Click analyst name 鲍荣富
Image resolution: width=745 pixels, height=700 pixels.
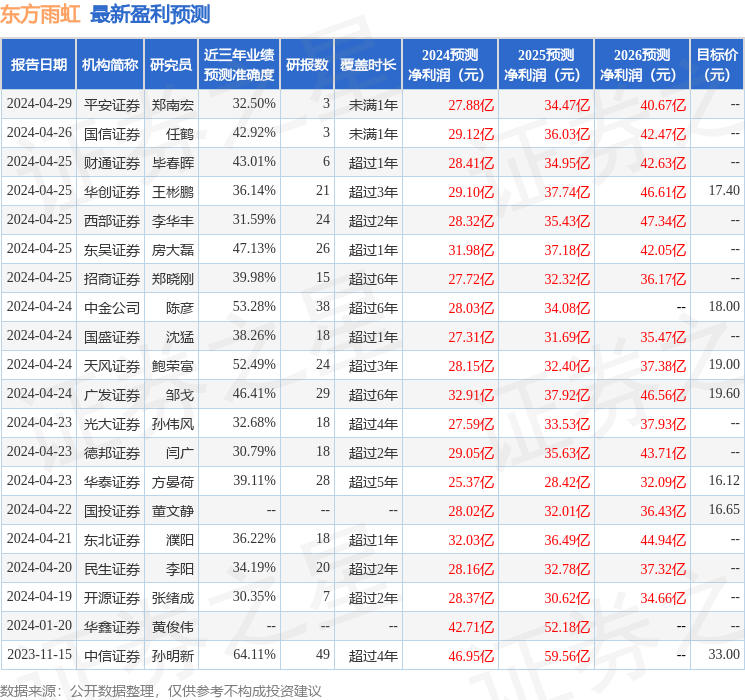(173, 365)
